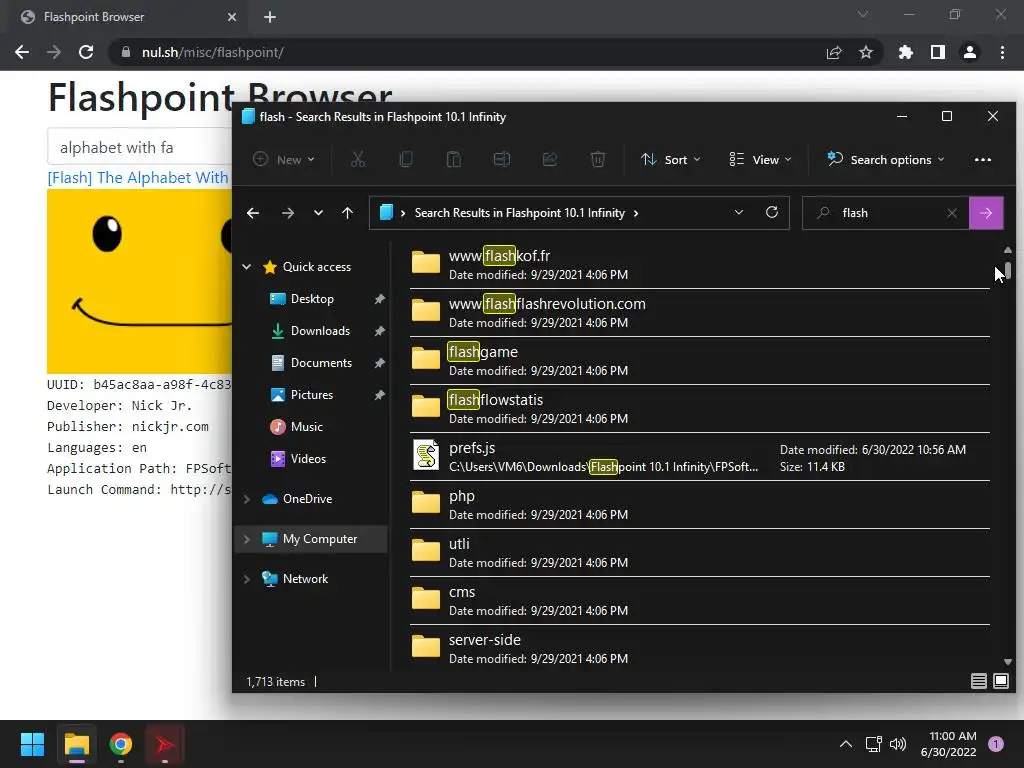This screenshot has width=1024, height=768.
Task: Open the New dropdown in Explorer toolbar
Action: click(284, 159)
